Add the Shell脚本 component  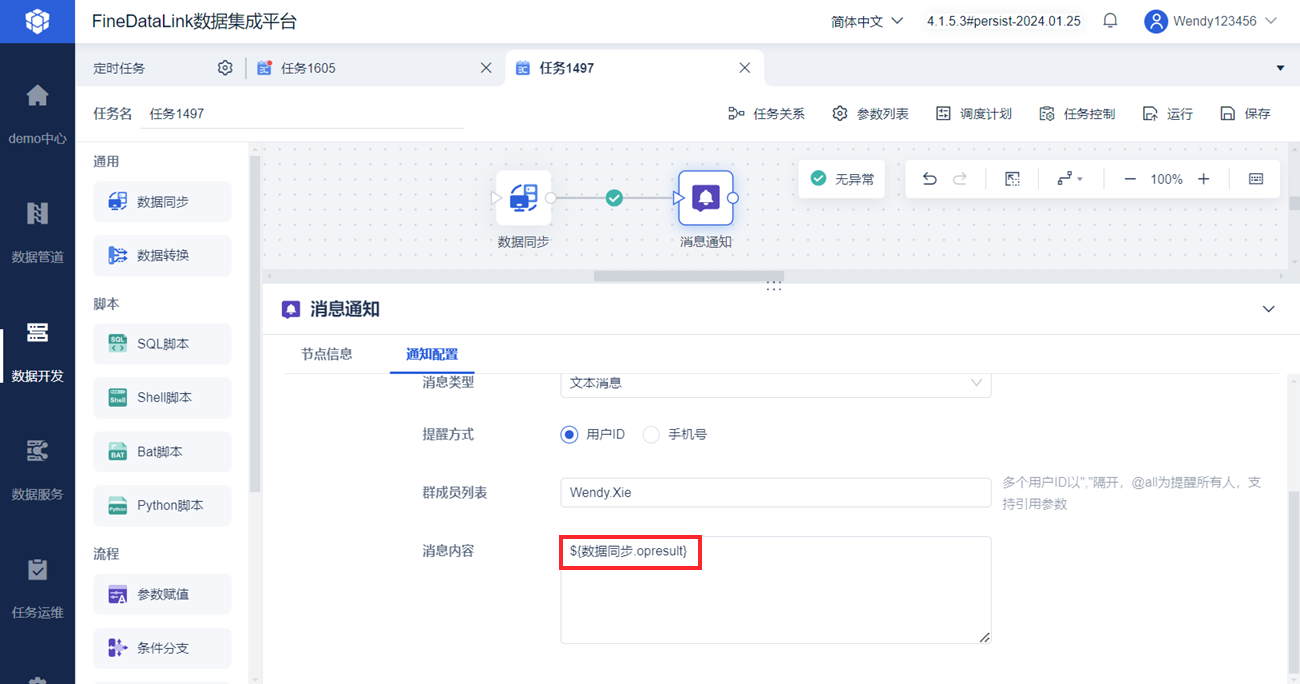click(x=162, y=398)
